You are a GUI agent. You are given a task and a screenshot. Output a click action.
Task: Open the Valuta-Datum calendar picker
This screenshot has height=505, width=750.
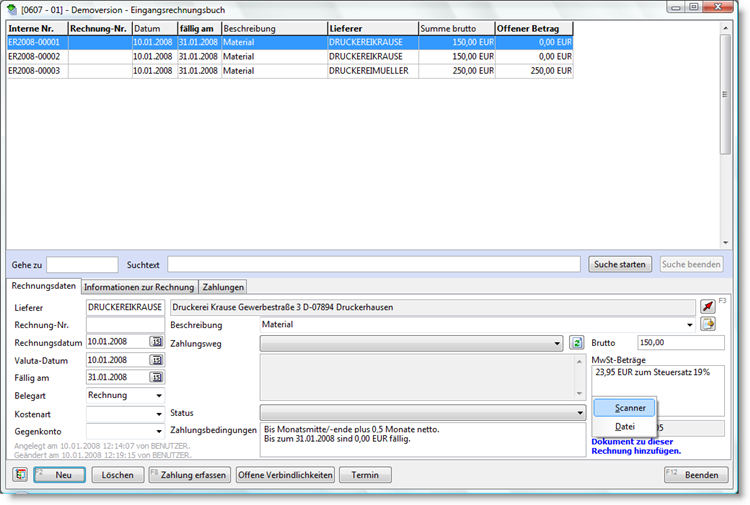click(156, 360)
